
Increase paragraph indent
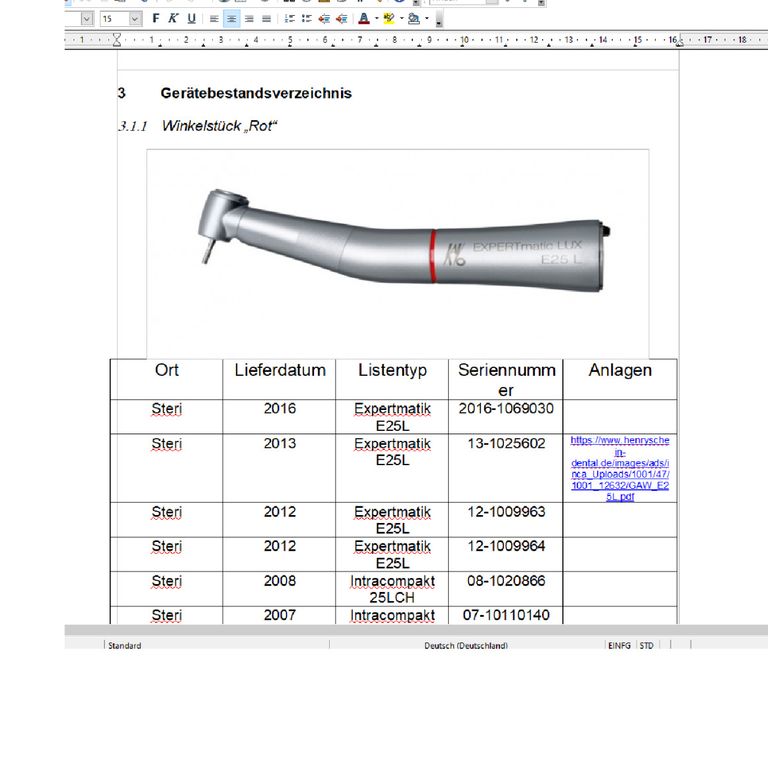point(341,19)
